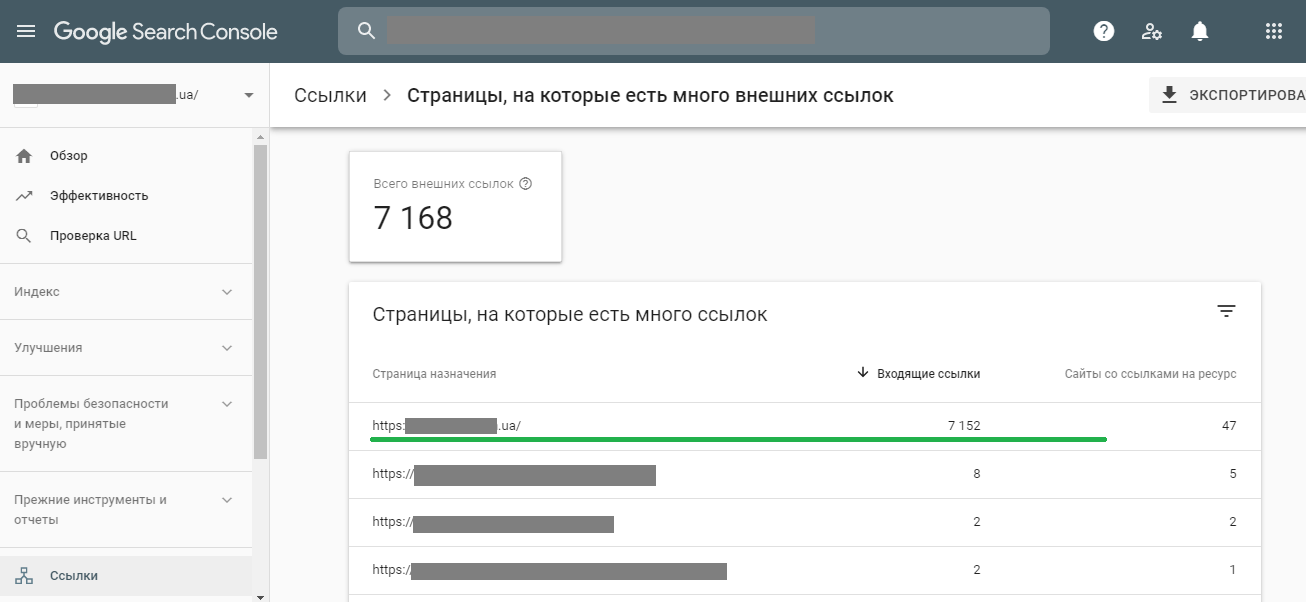Click the search magnifier icon in top bar
Viewport: 1306px width, 602px height.
point(366,31)
